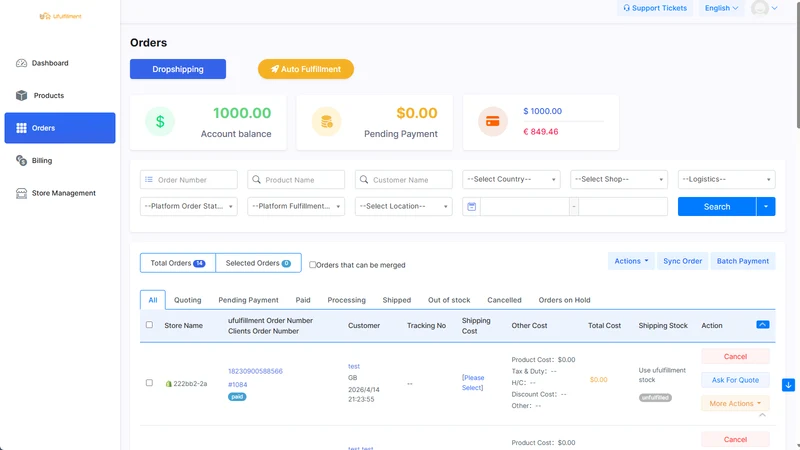Click the Products box icon
This screenshot has width=800, height=450.
tap(21, 95)
